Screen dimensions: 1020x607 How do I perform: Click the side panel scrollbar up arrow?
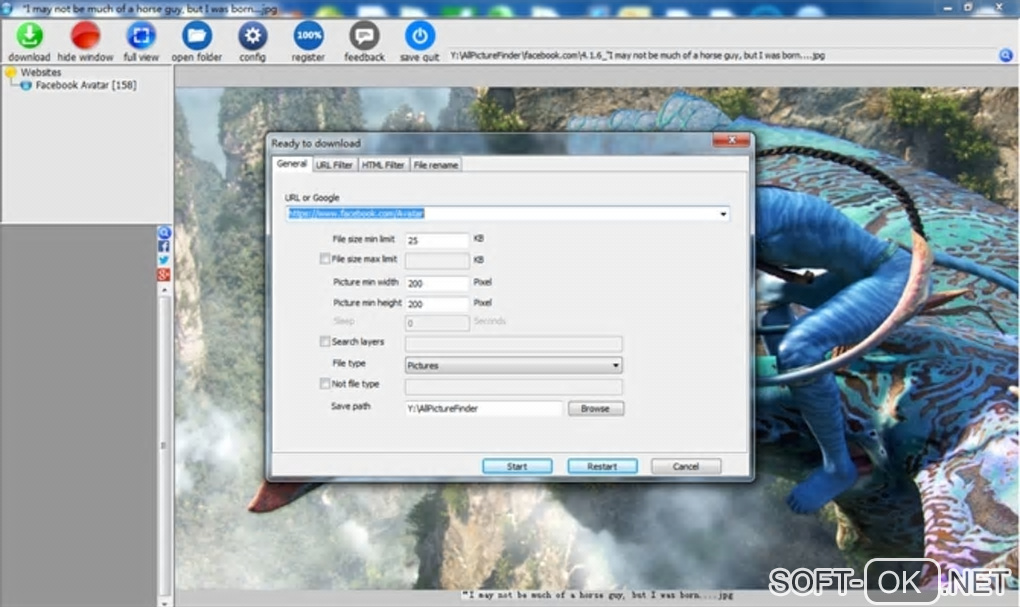164,290
